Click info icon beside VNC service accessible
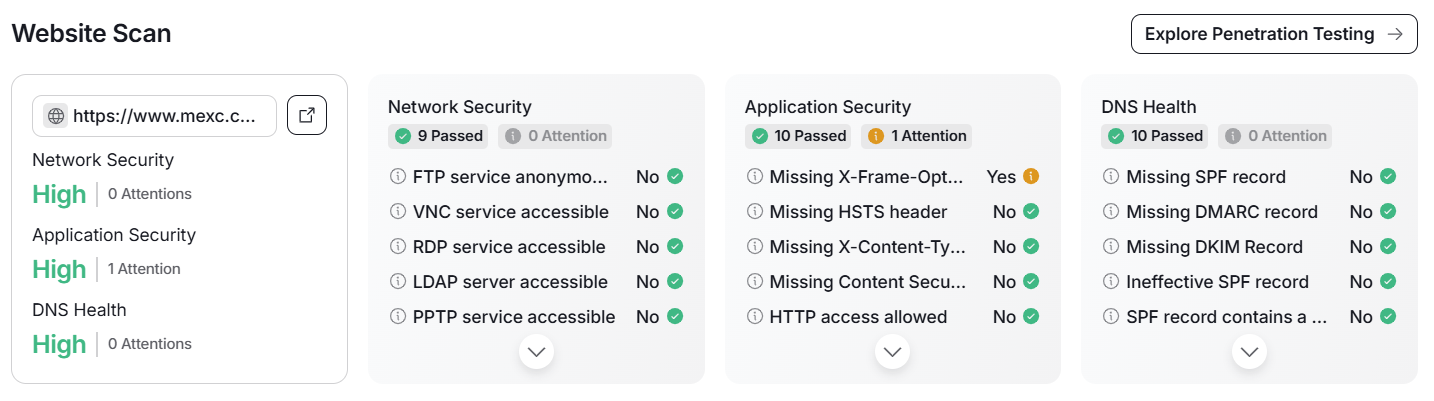1434x401 pixels. [x=397, y=212]
